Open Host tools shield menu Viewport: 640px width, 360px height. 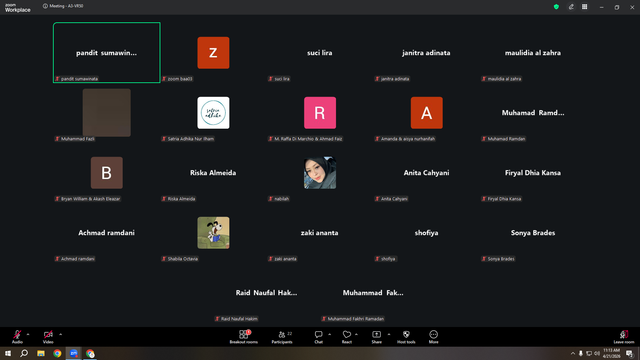[x=406, y=337]
